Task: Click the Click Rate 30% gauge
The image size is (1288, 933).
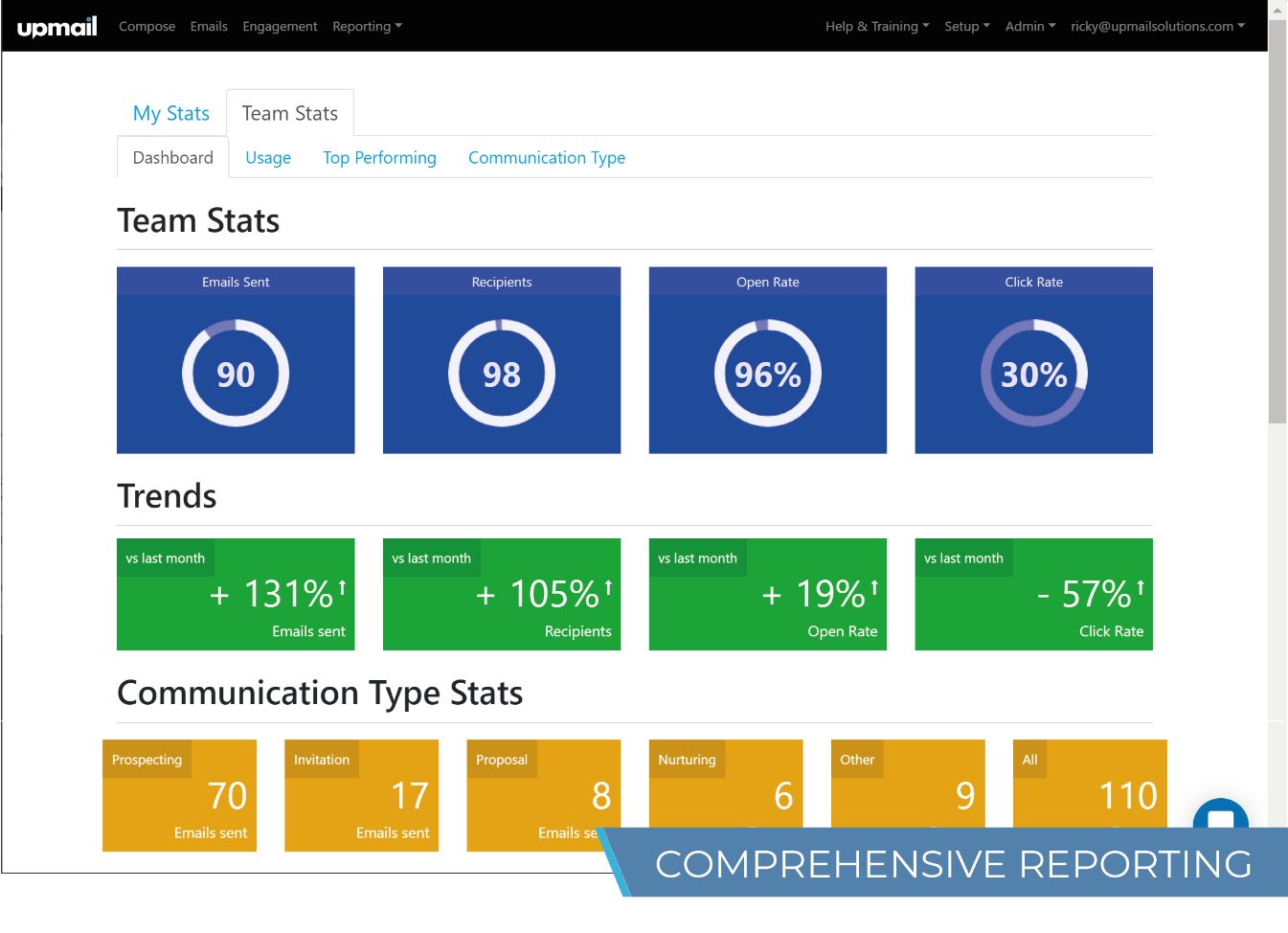Action: 1033,374
